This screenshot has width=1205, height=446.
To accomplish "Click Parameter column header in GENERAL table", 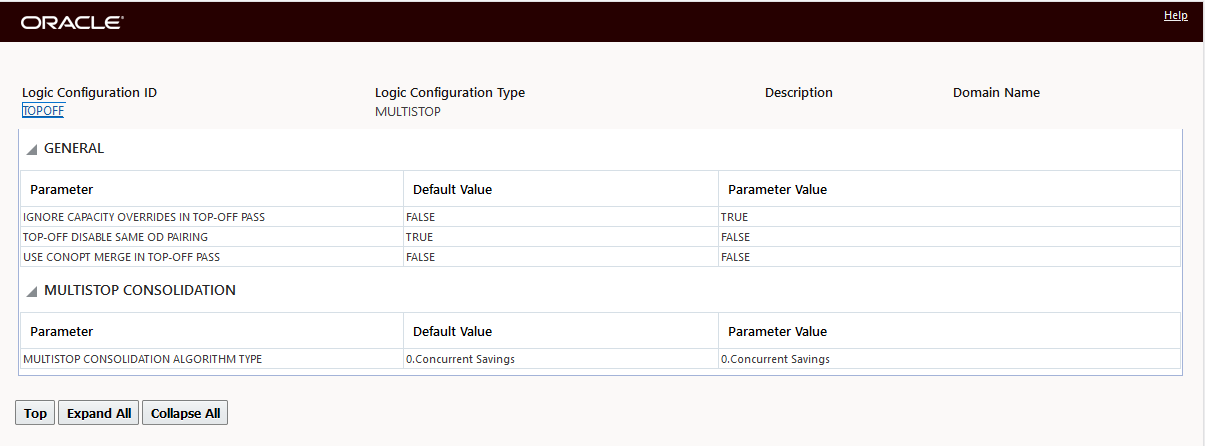I will coord(61,190).
